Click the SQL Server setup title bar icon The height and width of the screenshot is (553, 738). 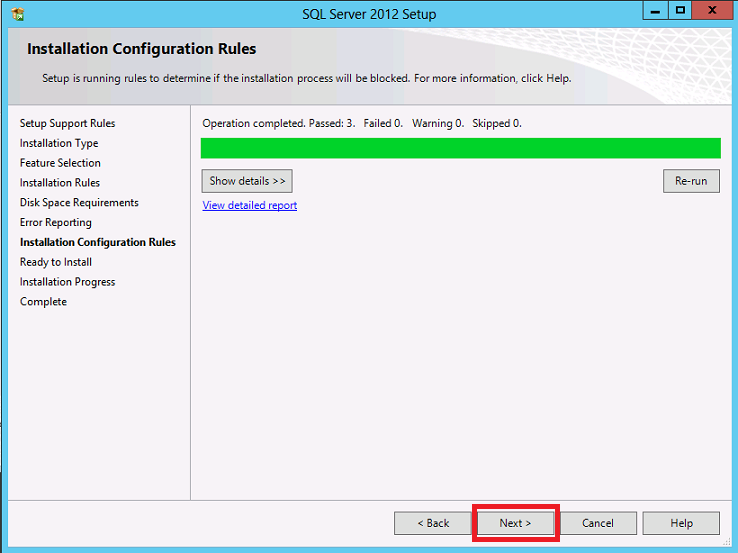click(18, 14)
